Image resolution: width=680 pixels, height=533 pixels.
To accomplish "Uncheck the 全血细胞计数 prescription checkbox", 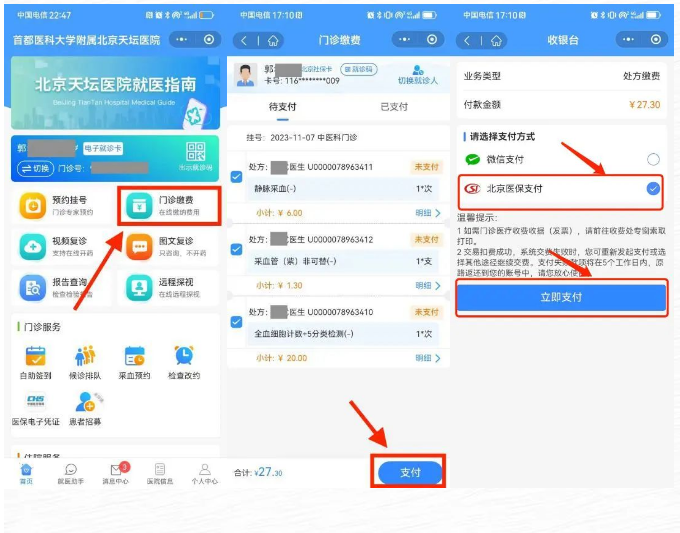I will click(236, 322).
